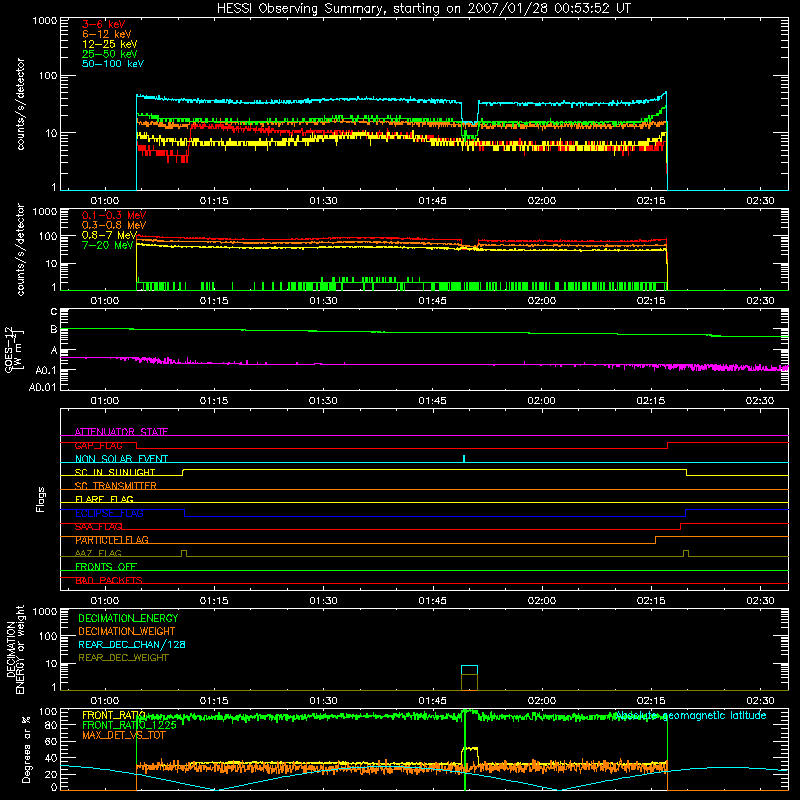Click the MAX_DET_VS_TOT legend label
This screenshot has width=800, height=800.
pos(123,735)
